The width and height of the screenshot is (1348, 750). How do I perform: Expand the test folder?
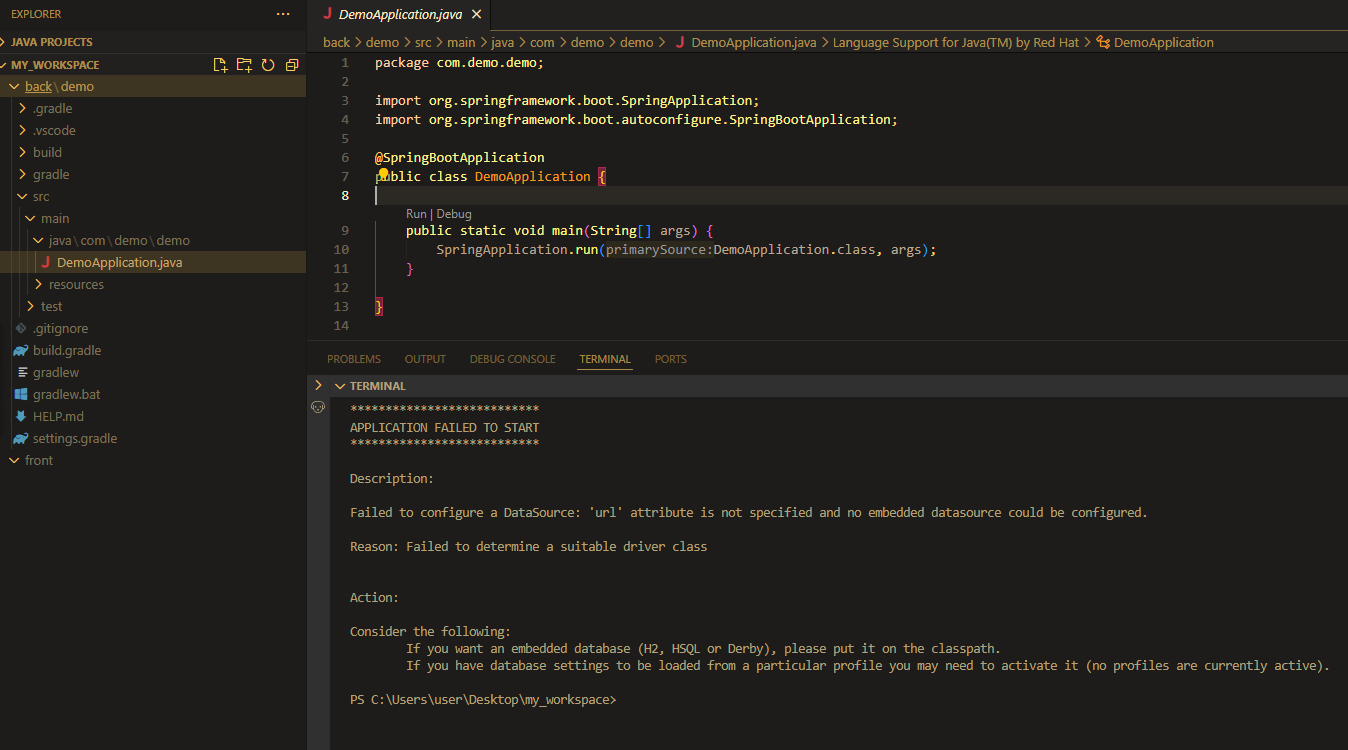[31, 307]
